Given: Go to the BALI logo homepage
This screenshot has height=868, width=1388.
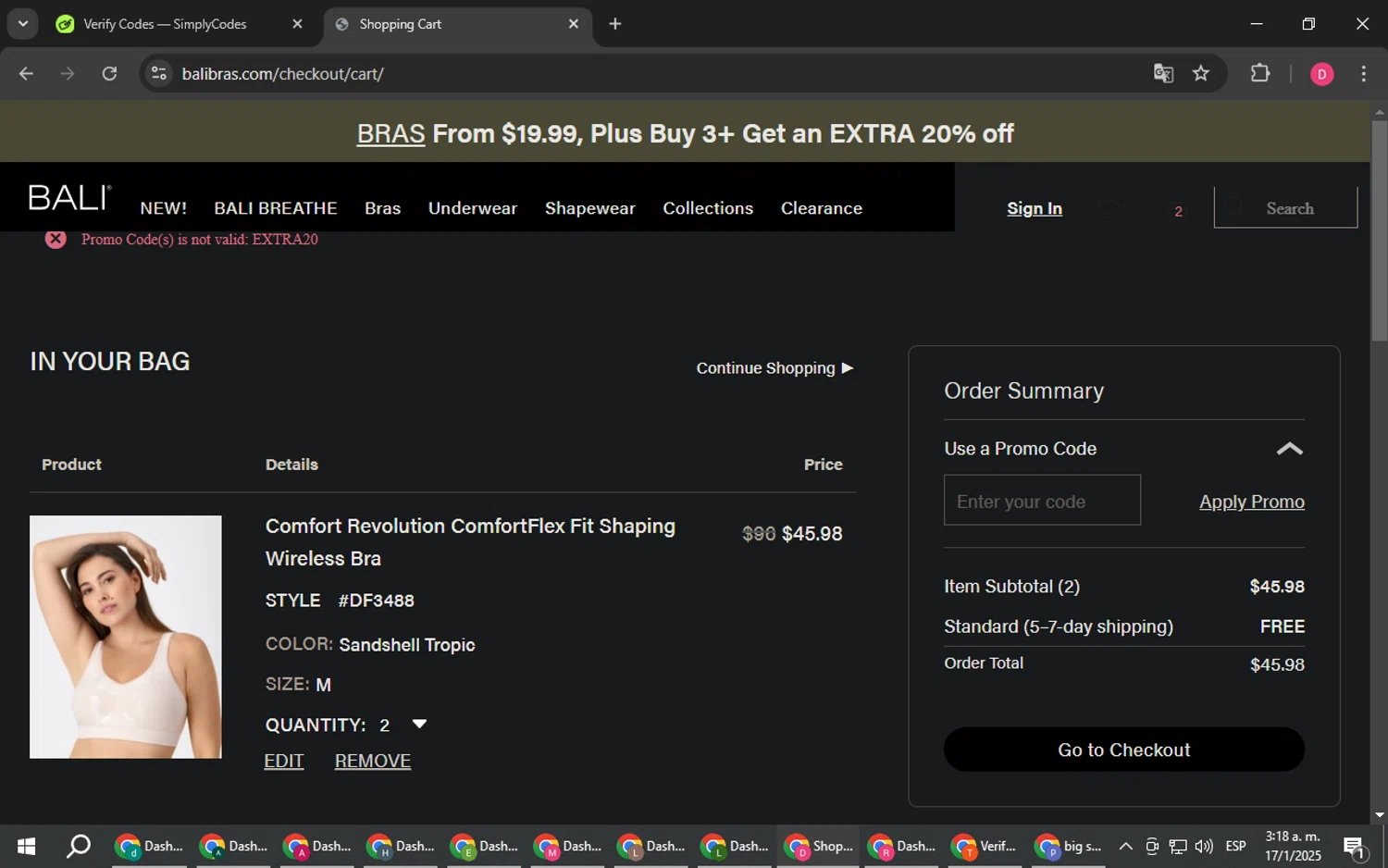Looking at the screenshot, I should (x=70, y=198).
